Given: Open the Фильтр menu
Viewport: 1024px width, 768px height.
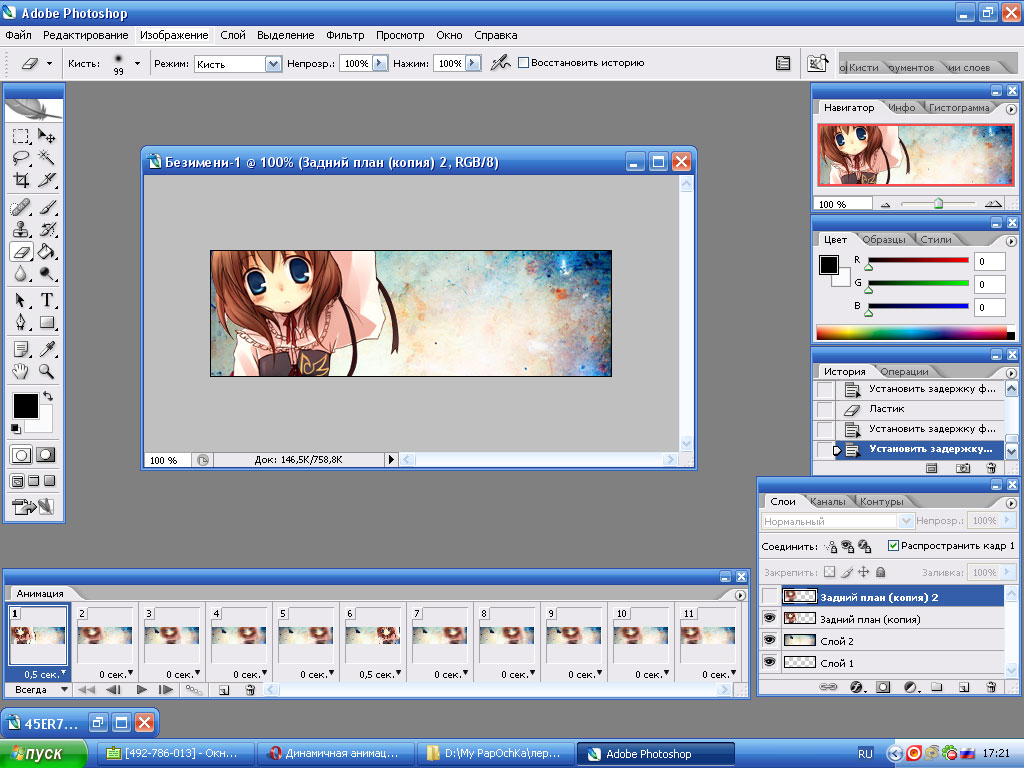Looking at the screenshot, I should tap(345, 35).
